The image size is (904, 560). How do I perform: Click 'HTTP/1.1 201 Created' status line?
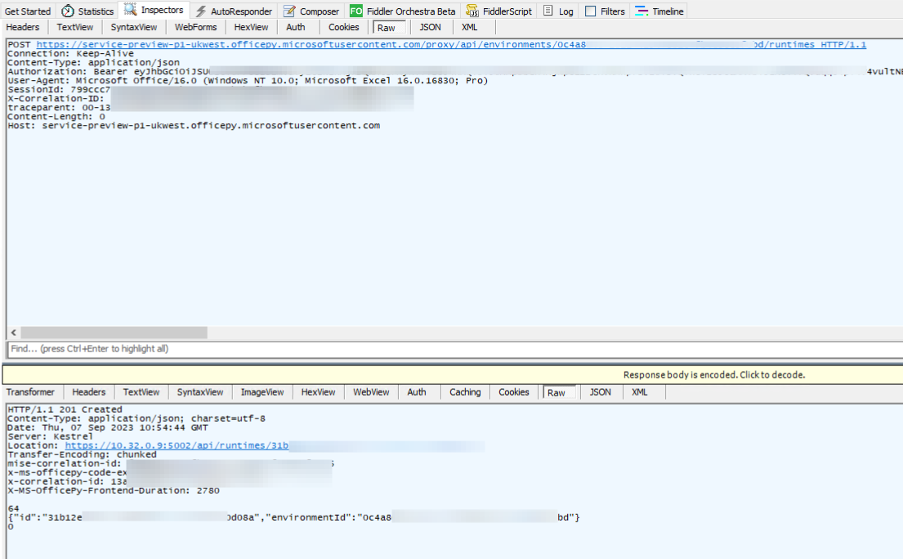[65, 409]
